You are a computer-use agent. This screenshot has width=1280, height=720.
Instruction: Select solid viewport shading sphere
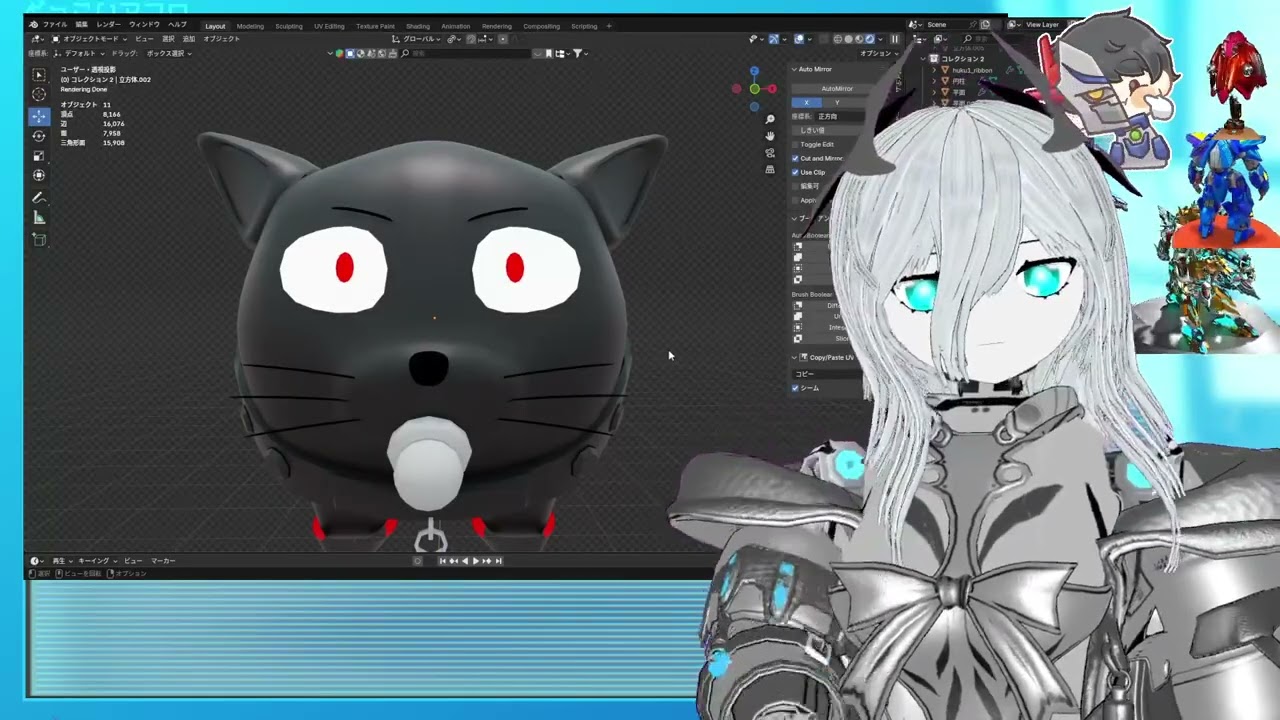[x=848, y=39]
